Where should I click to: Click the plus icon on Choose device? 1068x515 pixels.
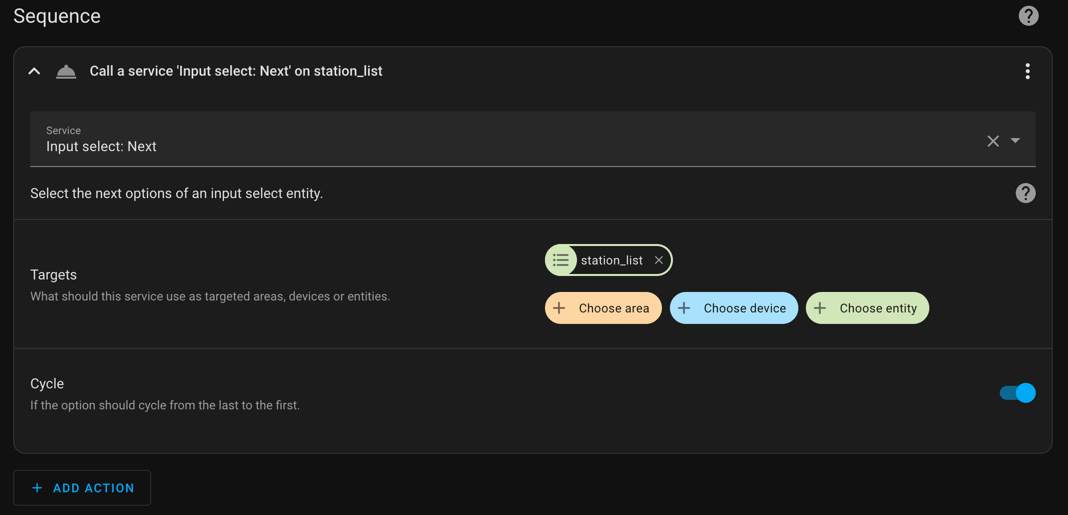coord(685,308)
